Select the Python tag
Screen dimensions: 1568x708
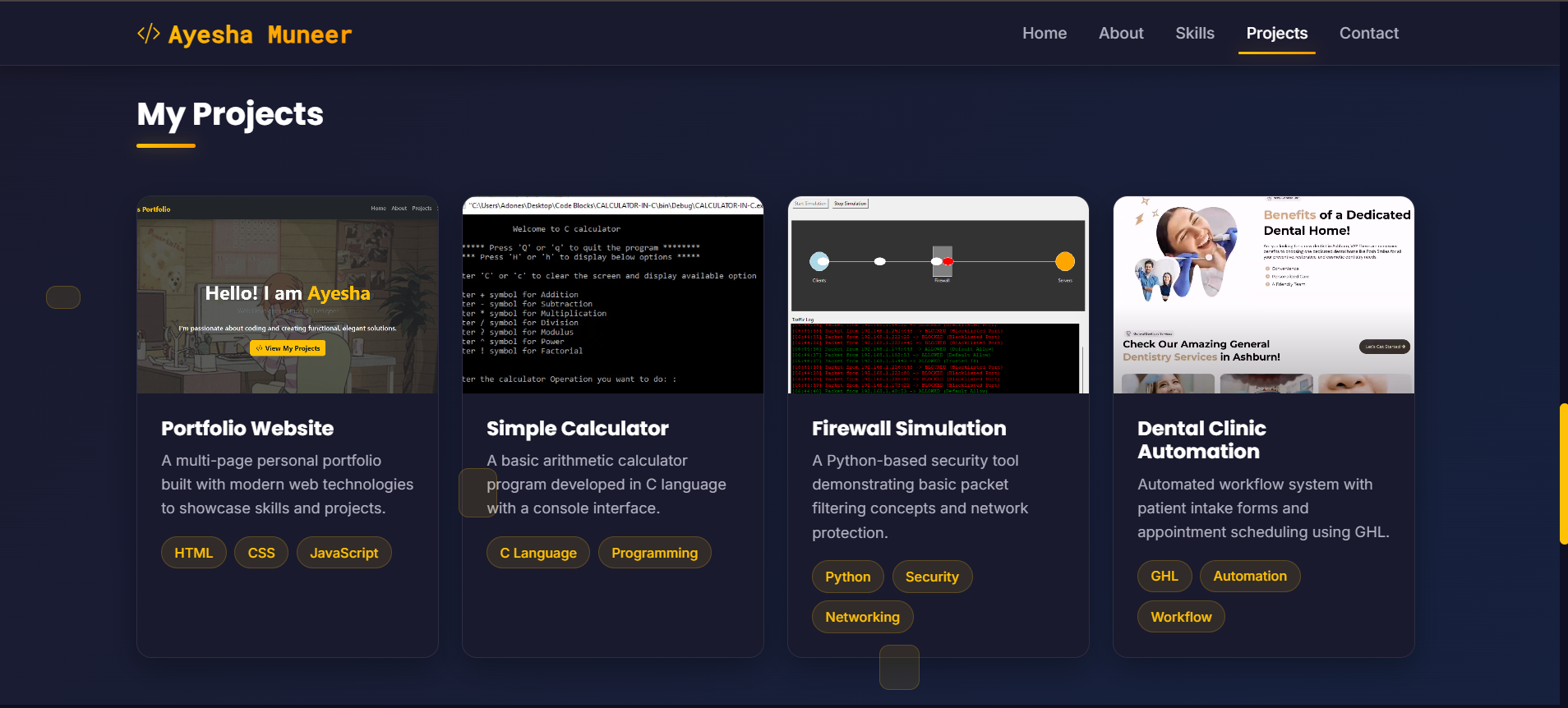point(848,577)
